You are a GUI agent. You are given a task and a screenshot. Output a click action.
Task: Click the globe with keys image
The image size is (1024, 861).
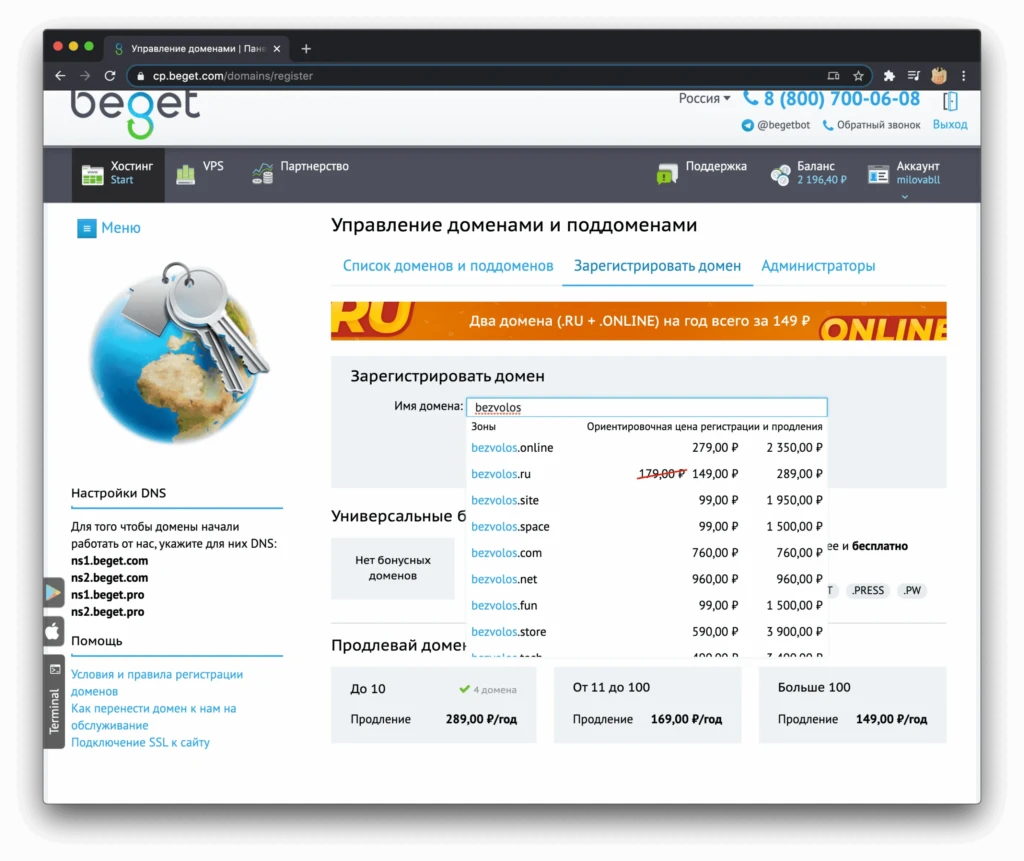(x=180, y=353)
